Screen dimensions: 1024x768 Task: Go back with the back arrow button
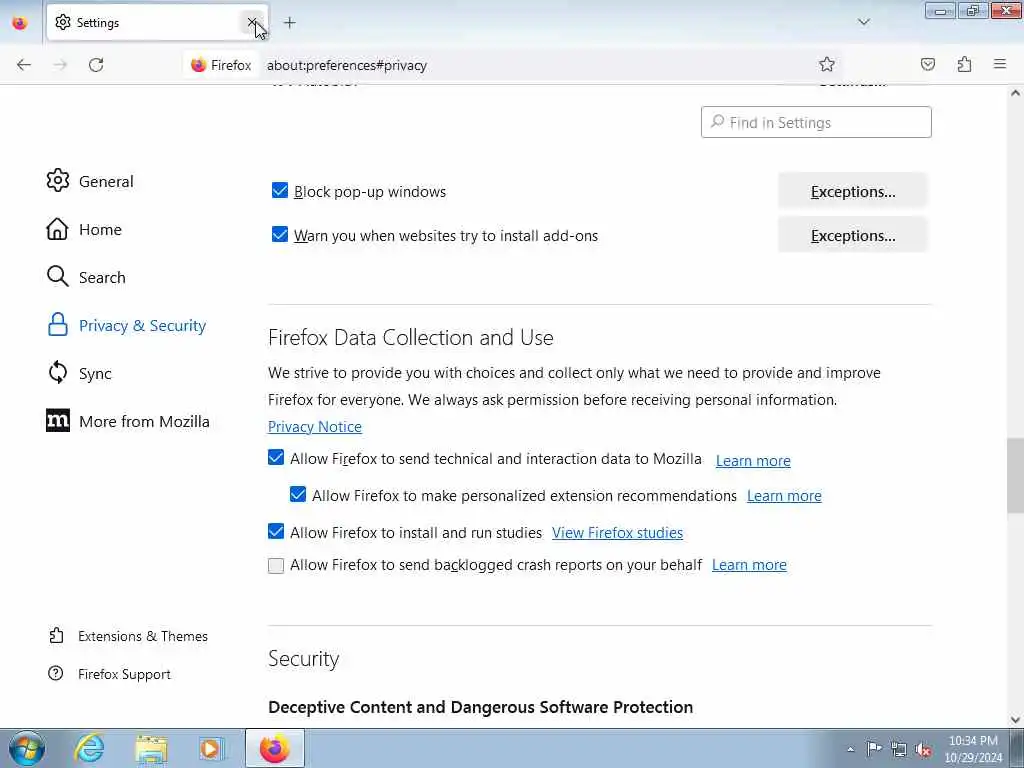pos(24,65)
